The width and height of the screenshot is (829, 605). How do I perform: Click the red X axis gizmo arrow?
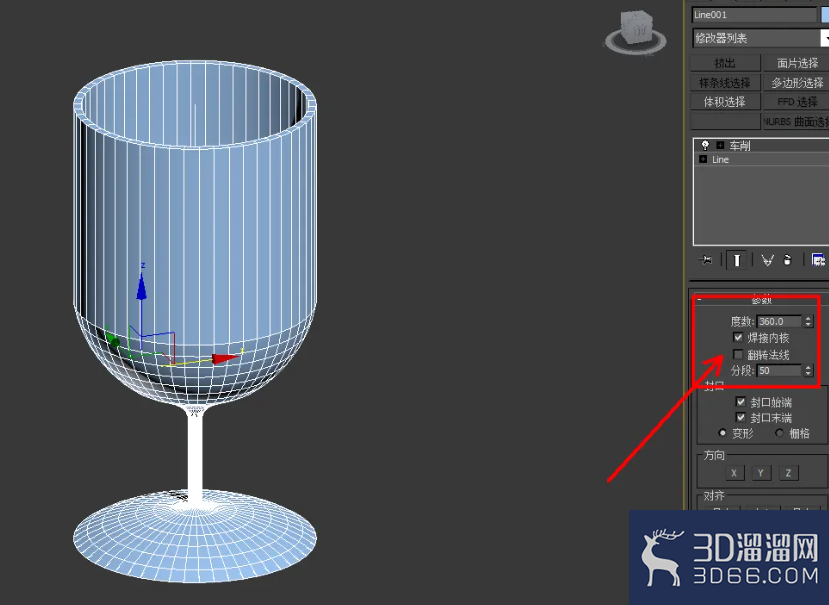point(226,359)
